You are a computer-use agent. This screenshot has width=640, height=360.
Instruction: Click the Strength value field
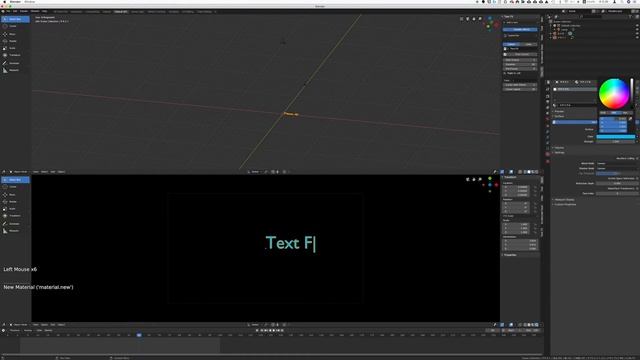pos(616,142)
